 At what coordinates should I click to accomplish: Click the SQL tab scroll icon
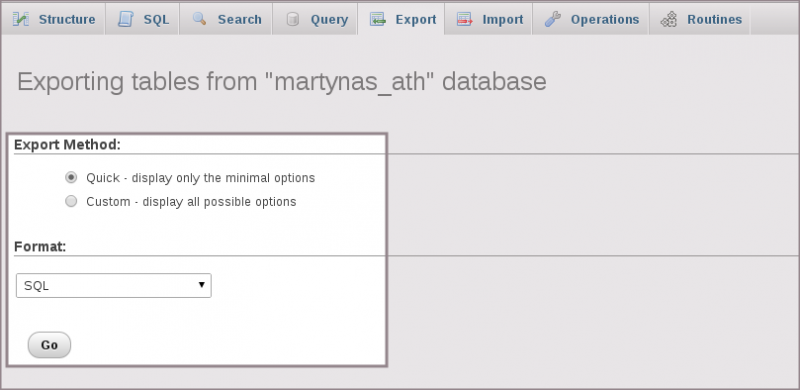point(125,19)
